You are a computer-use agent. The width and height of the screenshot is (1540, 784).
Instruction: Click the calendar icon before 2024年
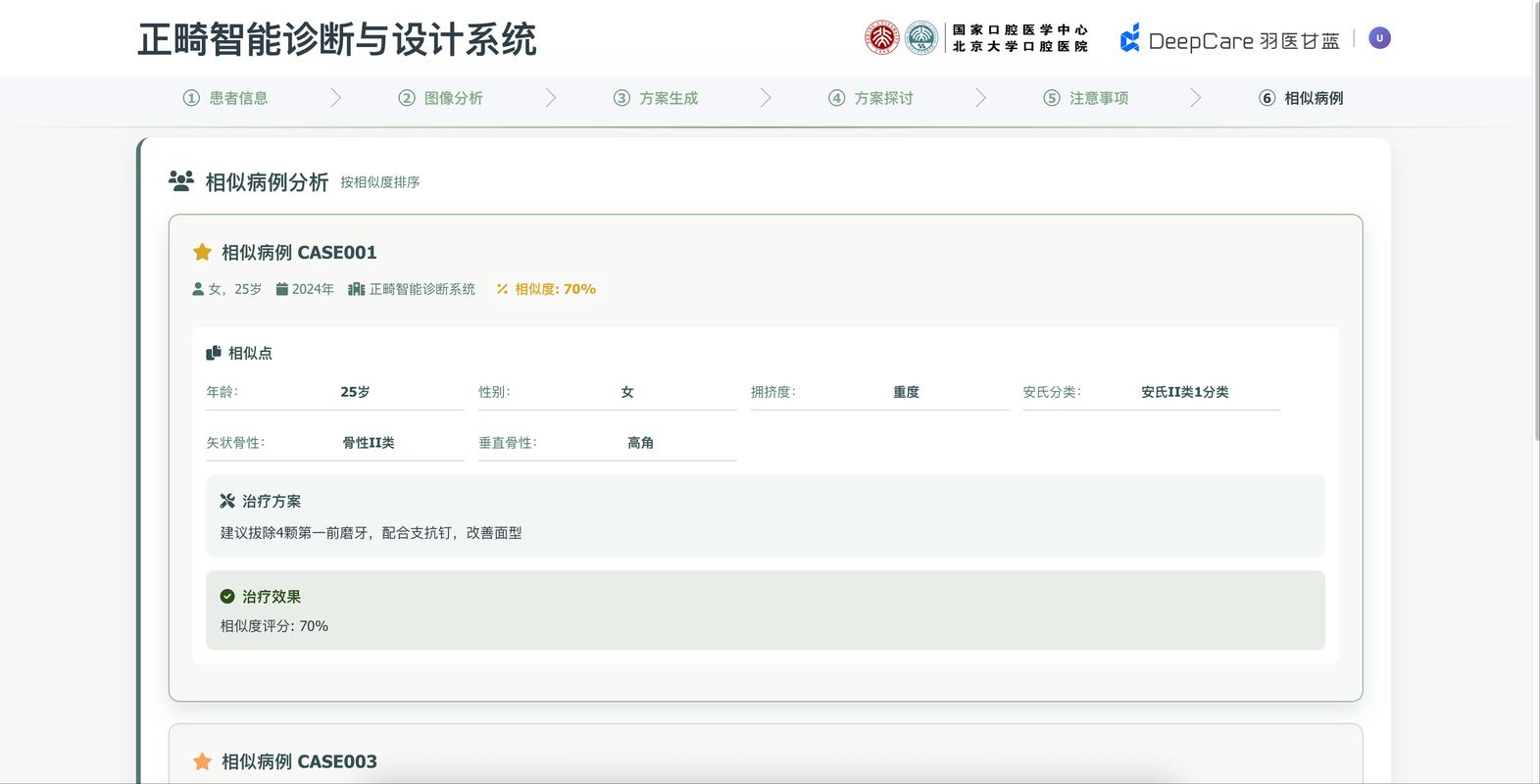[281, 289]
